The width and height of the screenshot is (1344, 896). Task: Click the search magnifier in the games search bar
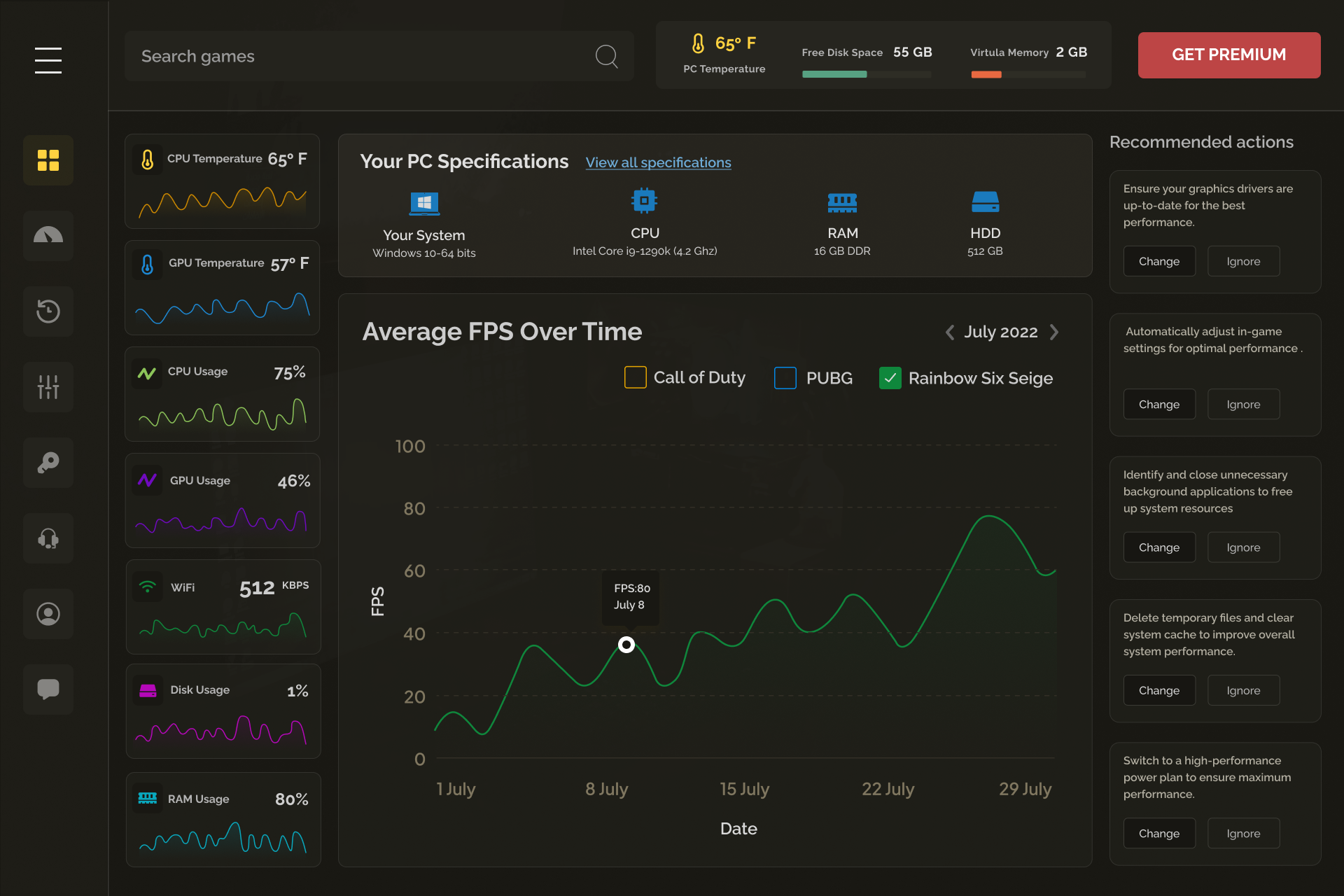click(606, 56)
